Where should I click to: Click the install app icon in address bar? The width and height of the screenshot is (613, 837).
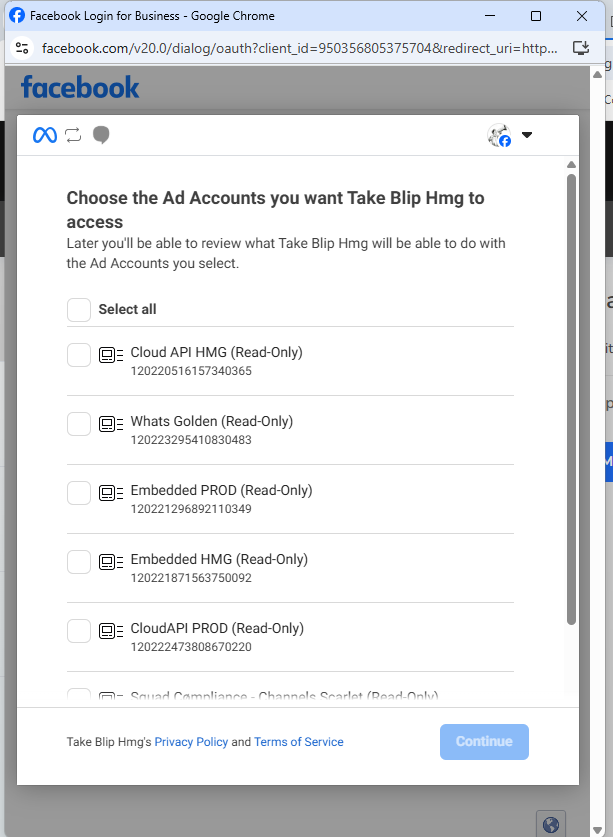coord(581,48)
